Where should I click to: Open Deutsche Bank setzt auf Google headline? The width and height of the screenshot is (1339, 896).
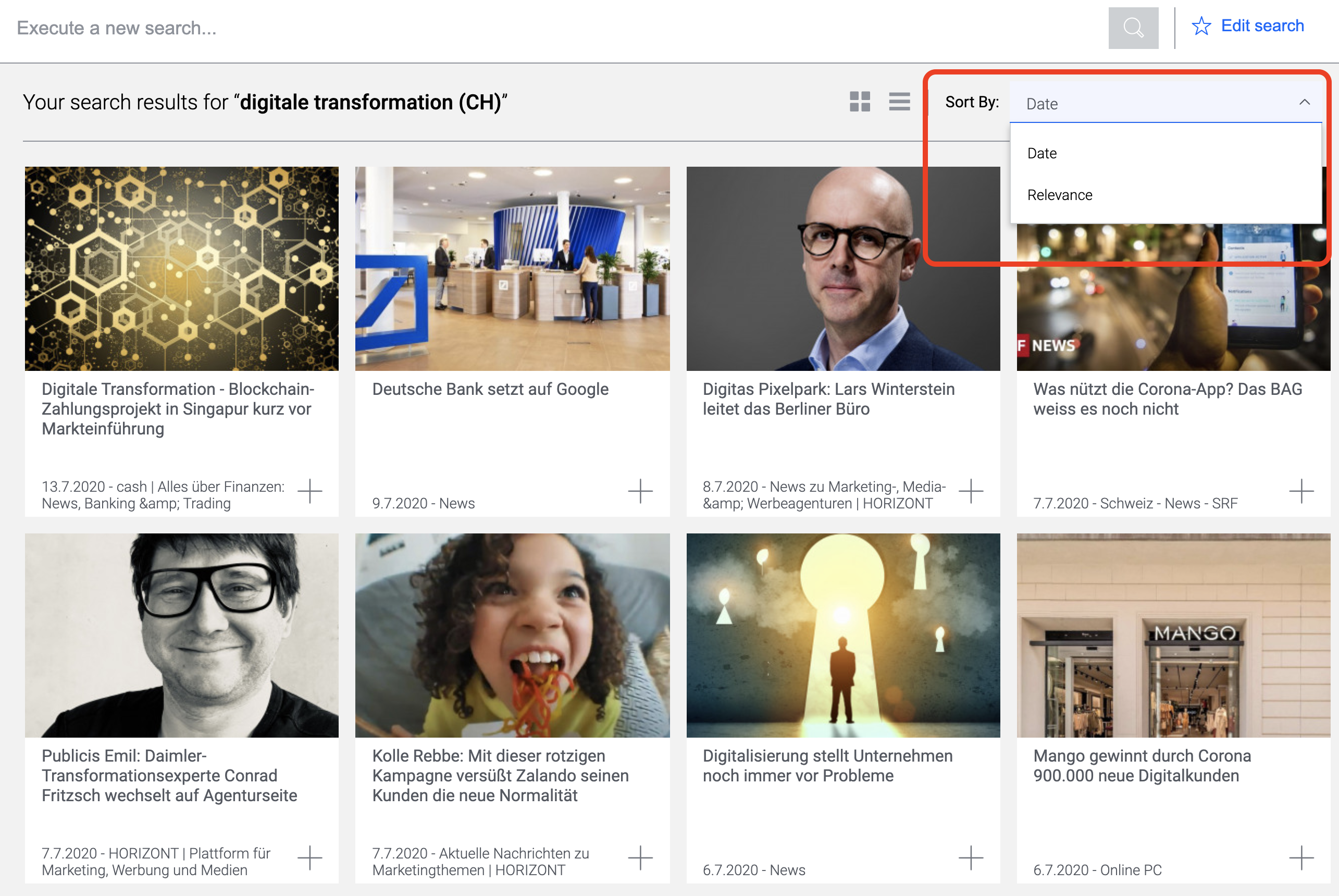tap(490, 389)
